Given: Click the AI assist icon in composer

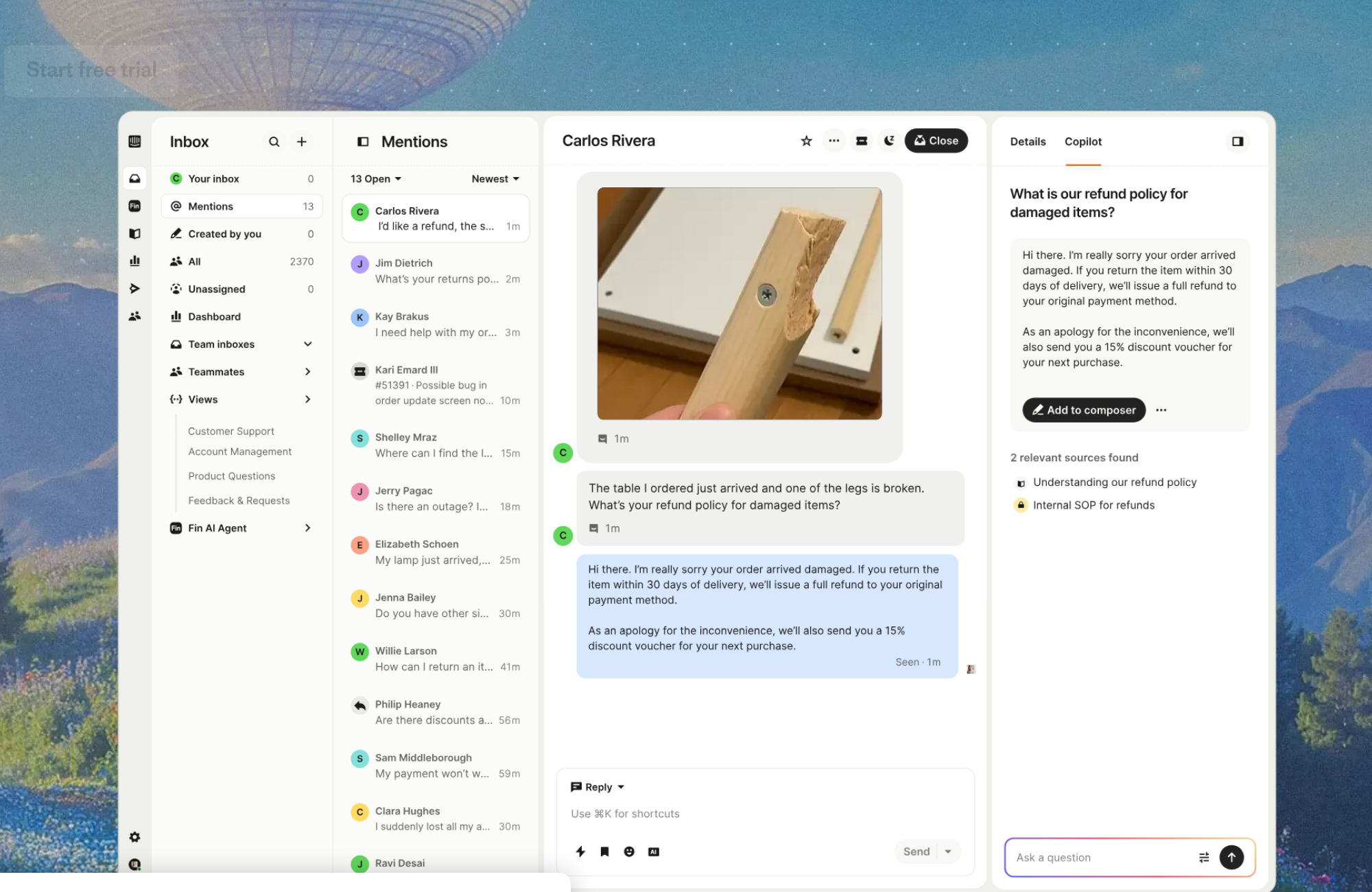Looking at the screenshot, I should tap(654, 852).
